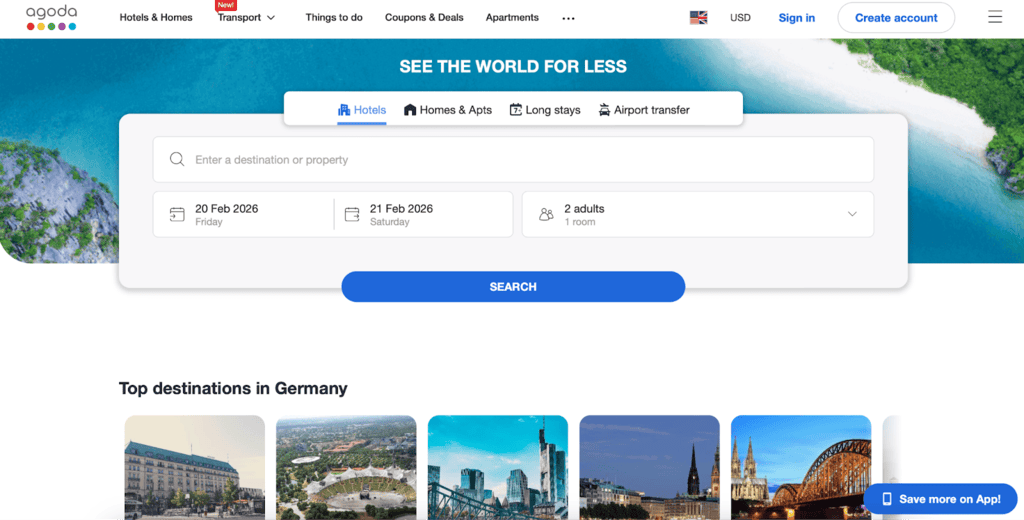Expand the Transport dropdown
The height and width of the screenshot is (520, 1024).
tap(246, 18)
